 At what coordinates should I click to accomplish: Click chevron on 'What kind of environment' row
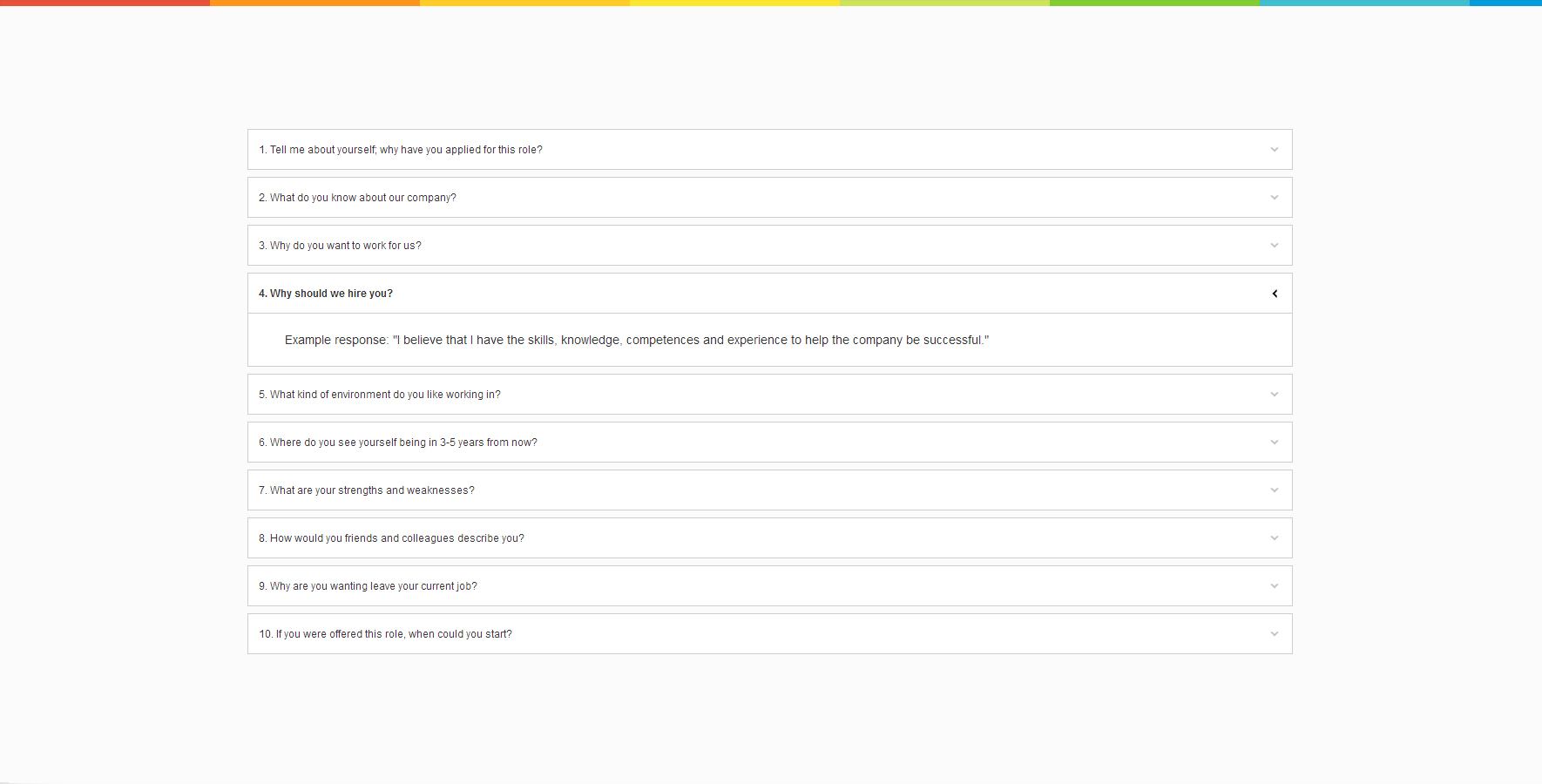point(1275,395)
